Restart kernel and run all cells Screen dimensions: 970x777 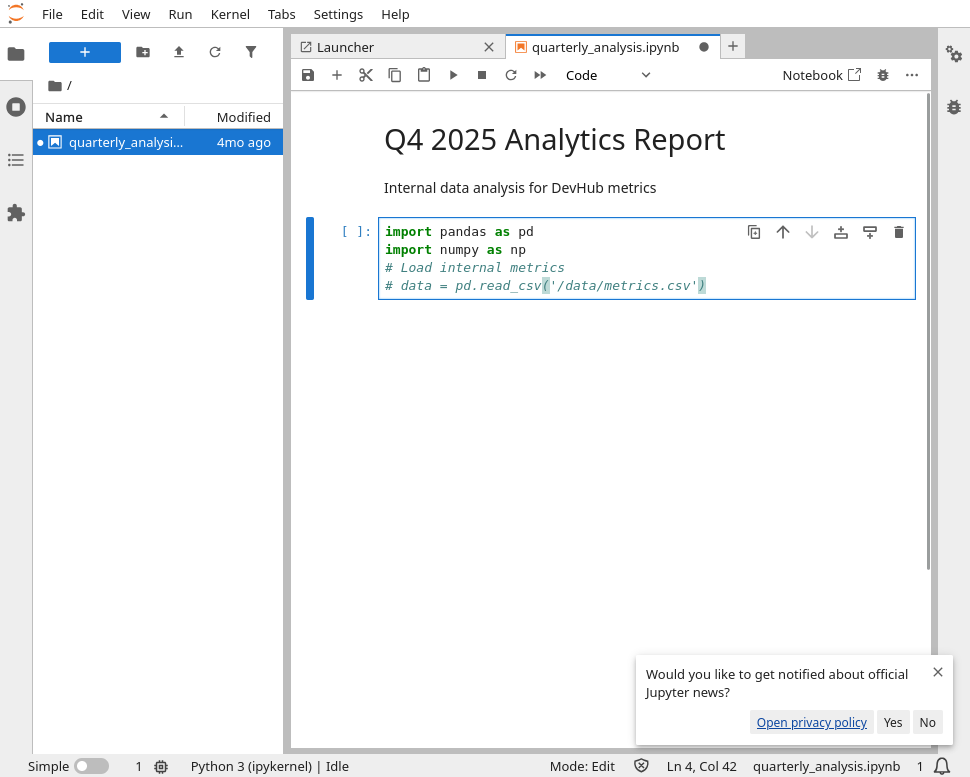tap(540, 75)
